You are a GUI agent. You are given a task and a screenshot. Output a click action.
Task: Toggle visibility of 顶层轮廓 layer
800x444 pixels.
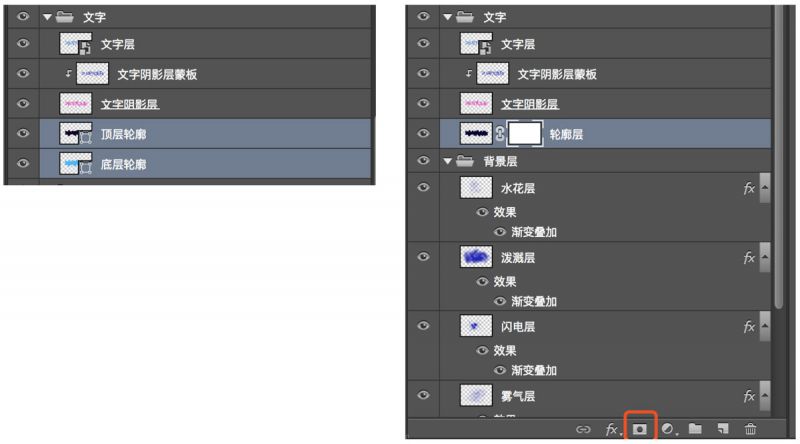point(22,133)
